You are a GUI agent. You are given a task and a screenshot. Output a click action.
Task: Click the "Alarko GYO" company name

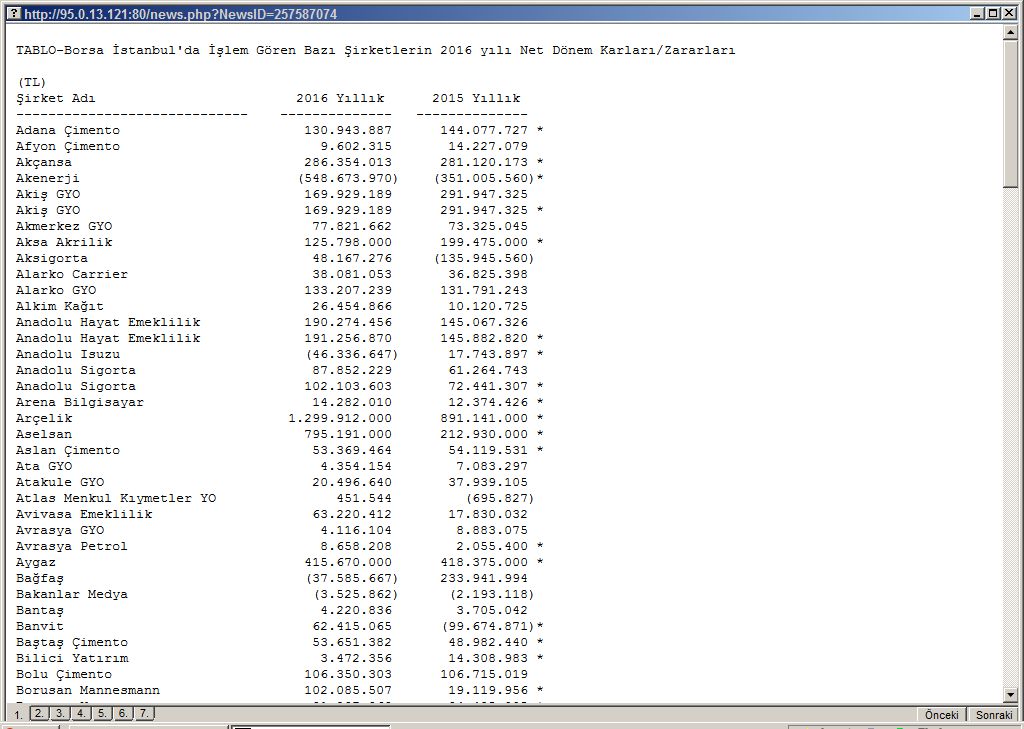[56, 291]
